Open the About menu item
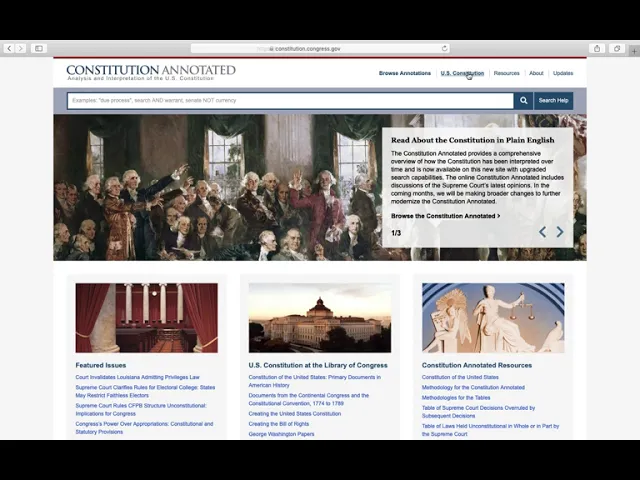Viewport: 640px width, 480px height. point(536,73)
